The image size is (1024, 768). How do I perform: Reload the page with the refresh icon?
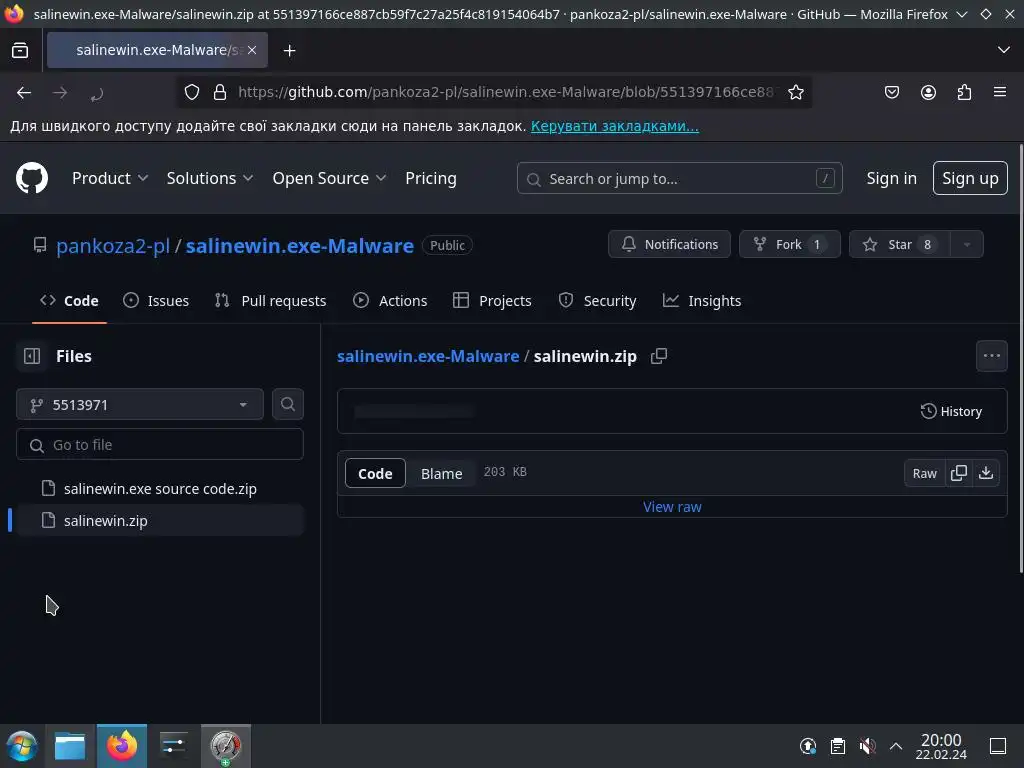tap(97, 94)
